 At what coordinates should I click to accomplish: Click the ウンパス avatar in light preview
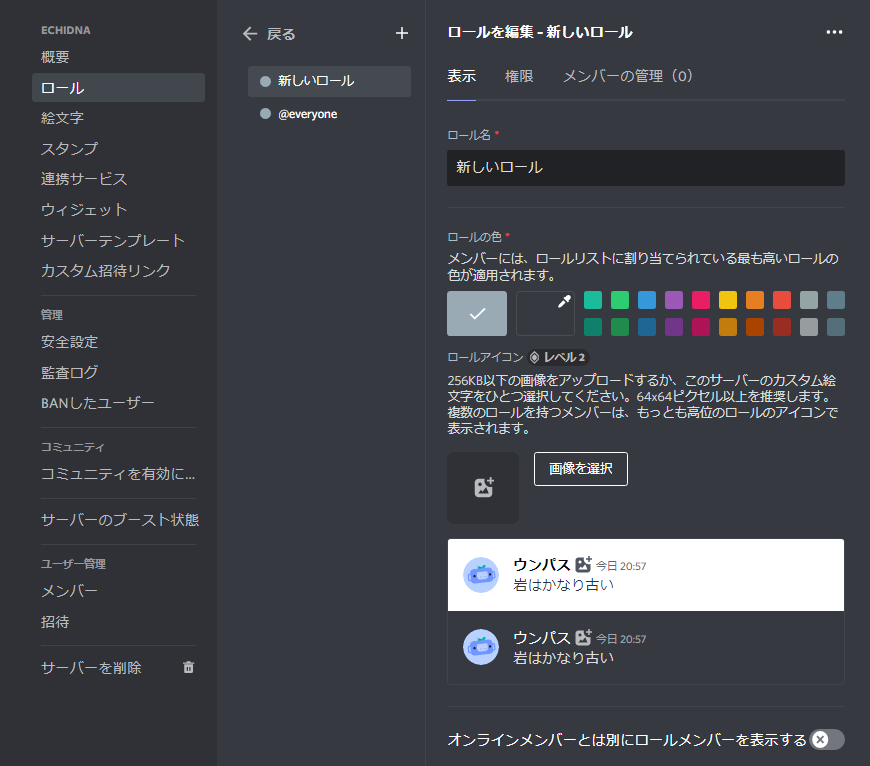pyautogui.click(x=481, y=575)
